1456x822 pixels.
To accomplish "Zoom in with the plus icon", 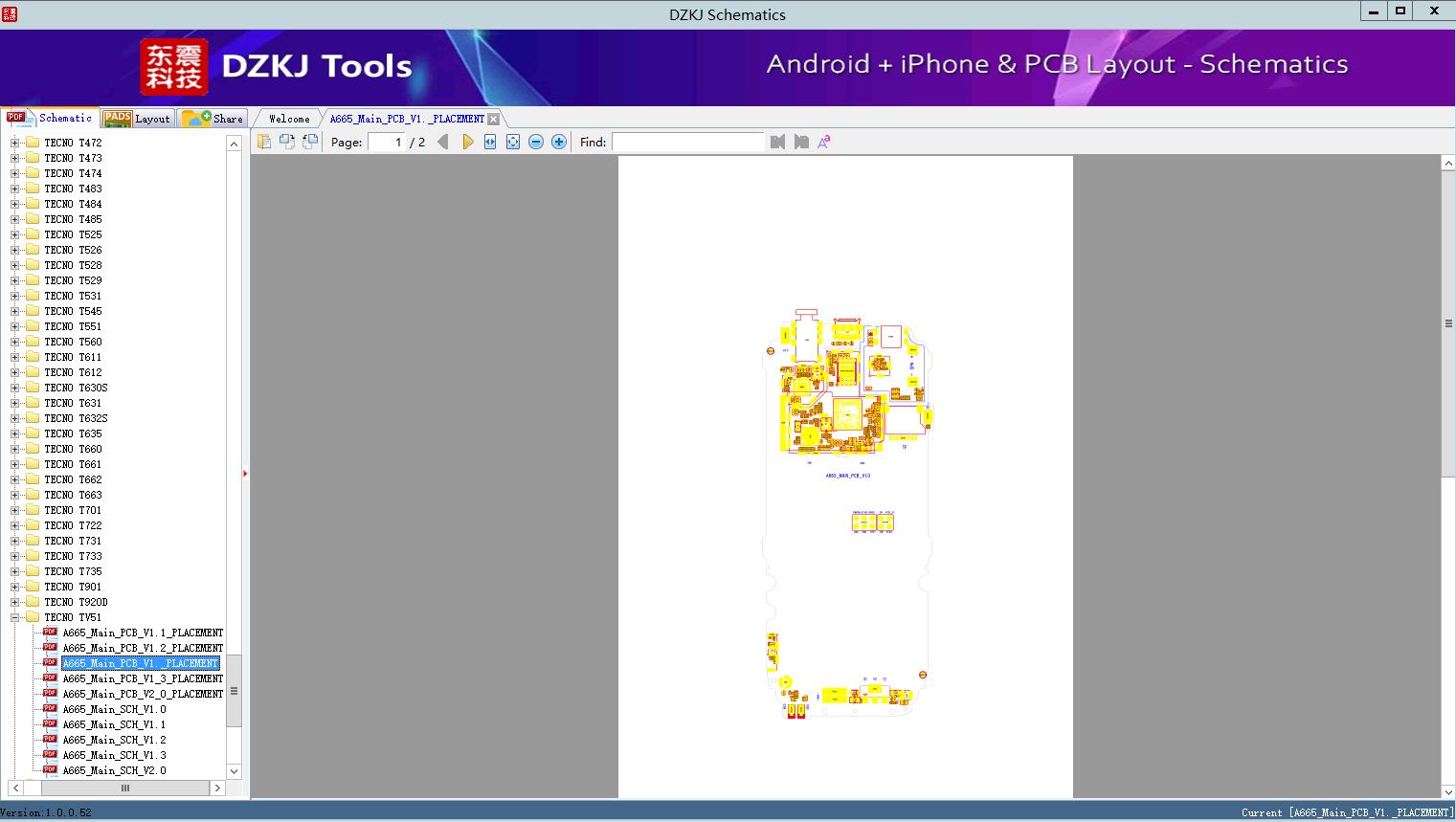I will pyautogui.click(x=559, y=142).
